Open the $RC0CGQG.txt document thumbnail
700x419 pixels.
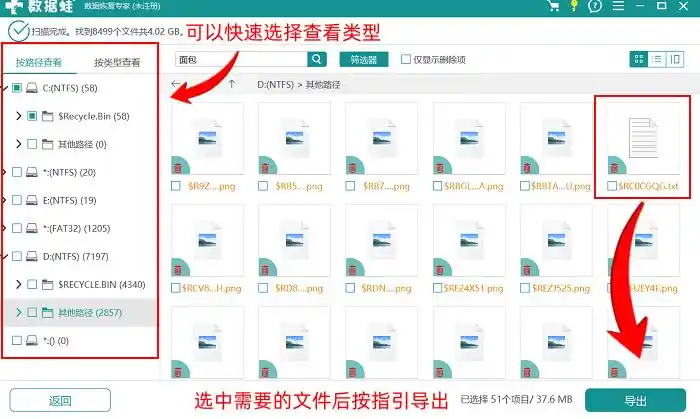tap(643, 138)
